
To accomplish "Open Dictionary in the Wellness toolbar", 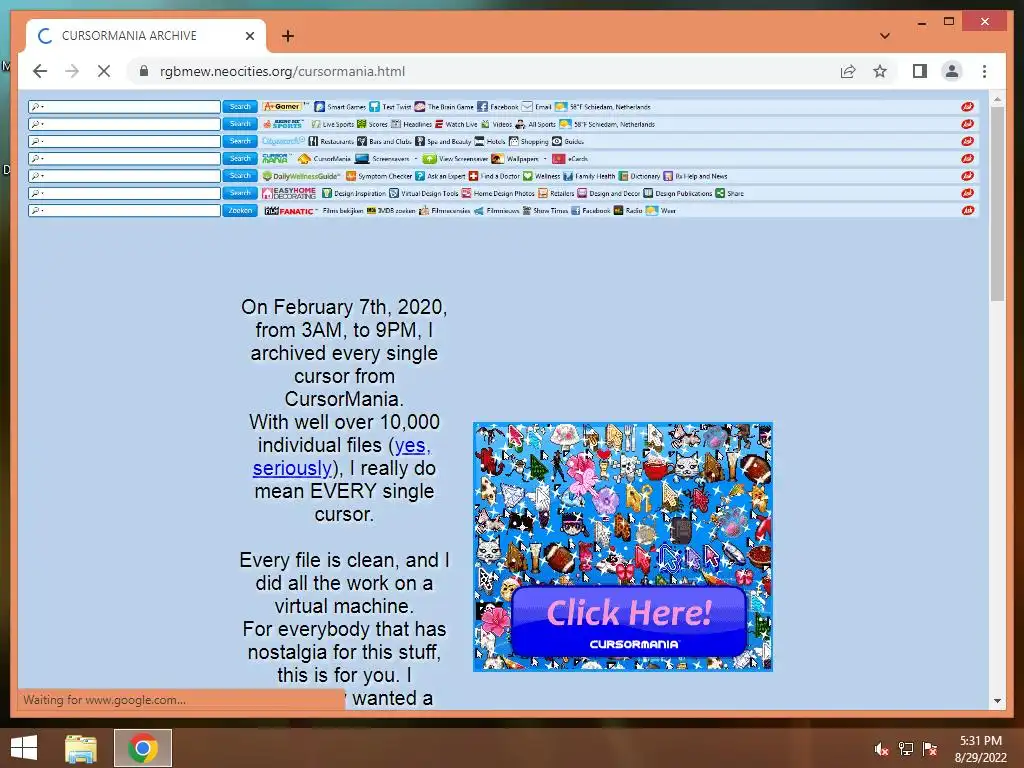I will [639, 176].
